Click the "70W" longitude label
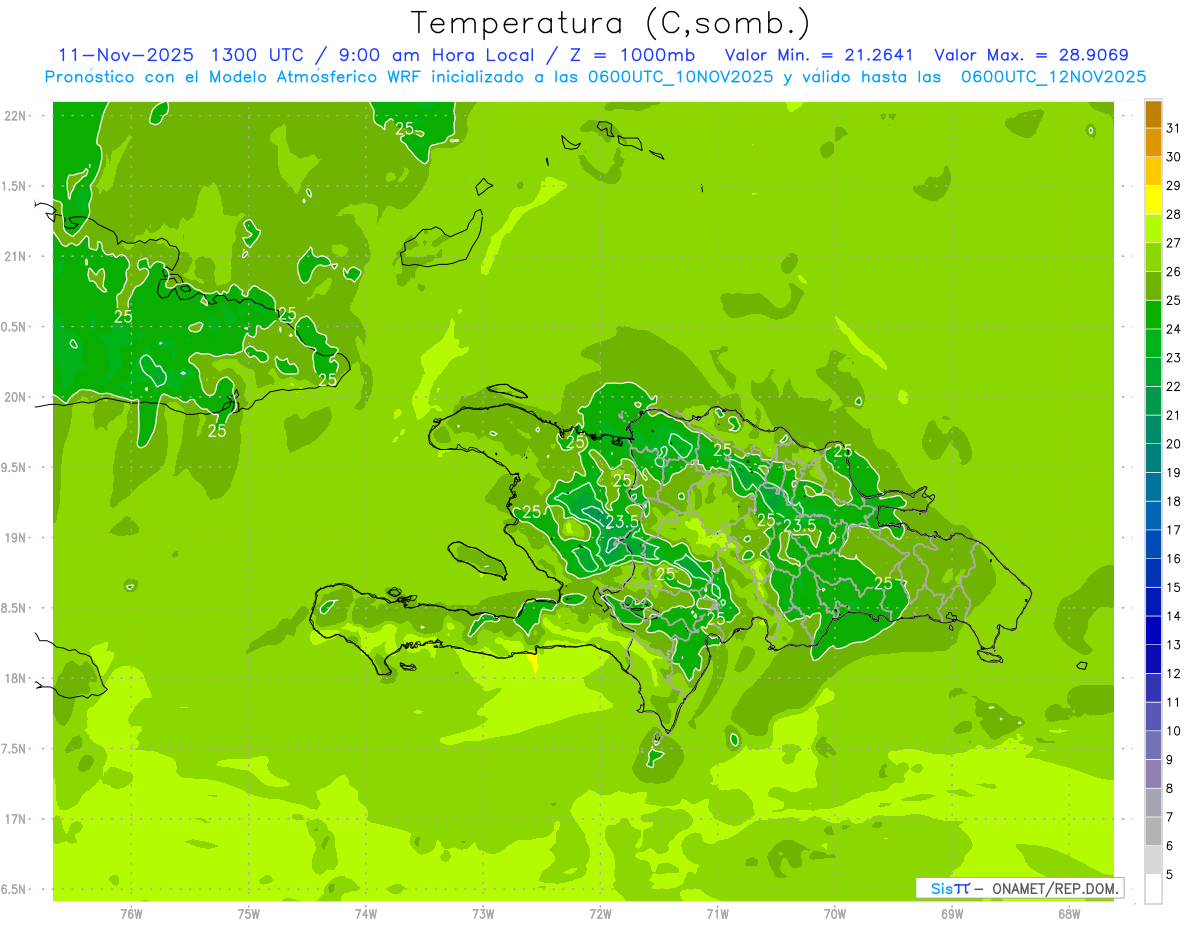Image resolution: width=1200 pixels, height=927 pixels. click(x=835, y=913)
